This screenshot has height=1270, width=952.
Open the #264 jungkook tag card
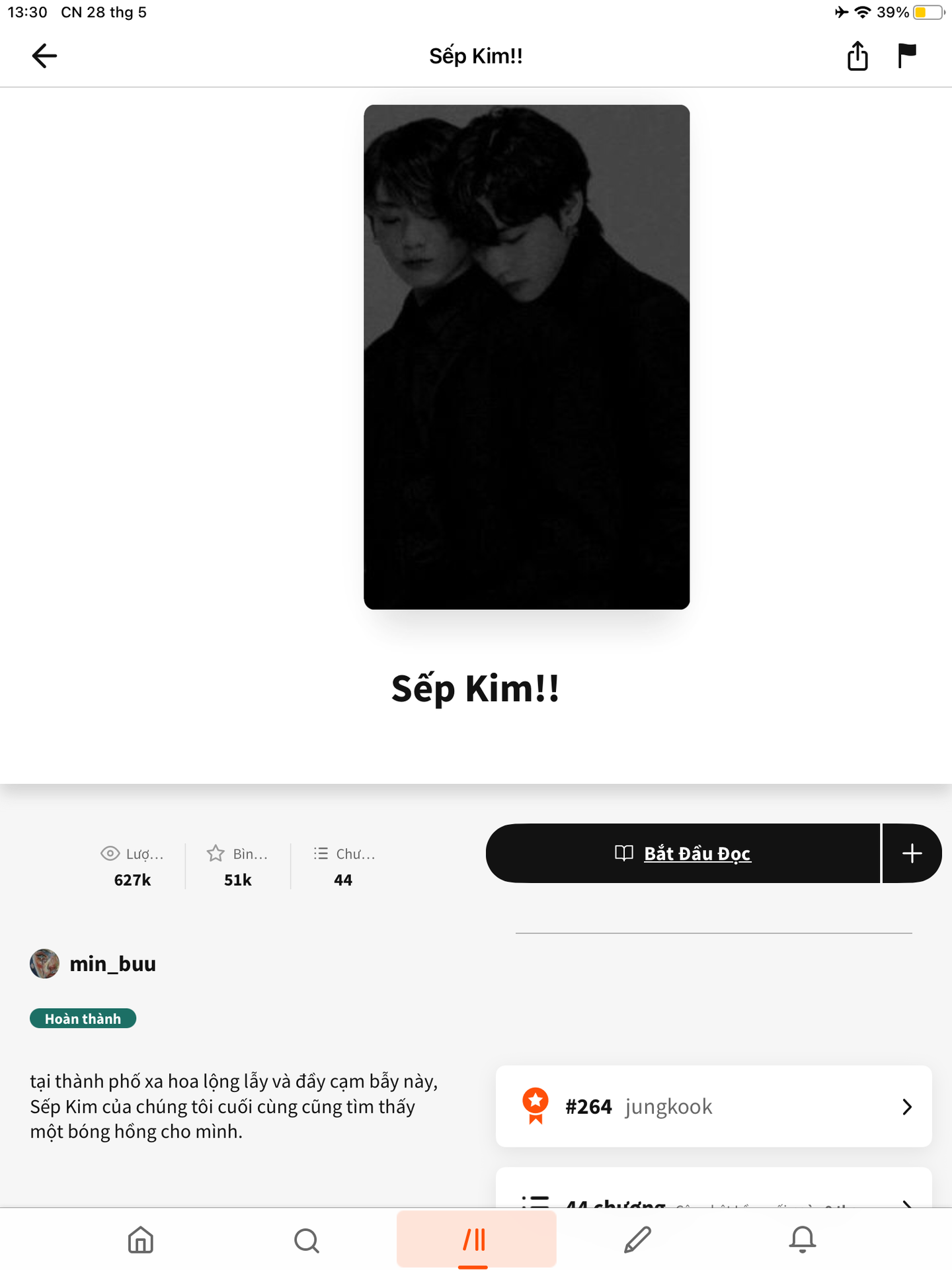(714, 1106)
